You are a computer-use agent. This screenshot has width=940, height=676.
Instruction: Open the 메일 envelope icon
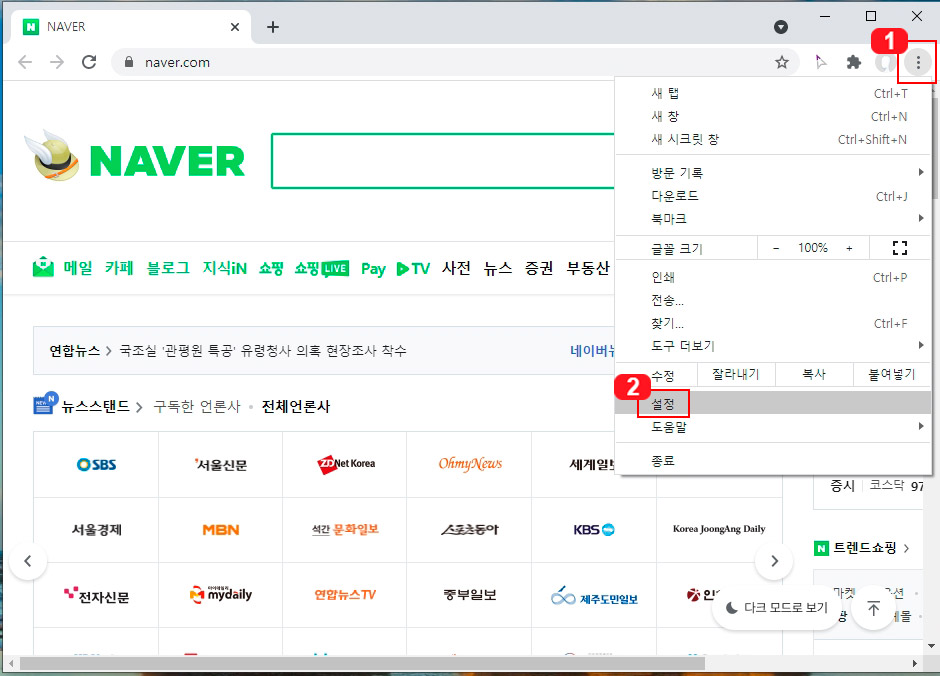(43, 267)
